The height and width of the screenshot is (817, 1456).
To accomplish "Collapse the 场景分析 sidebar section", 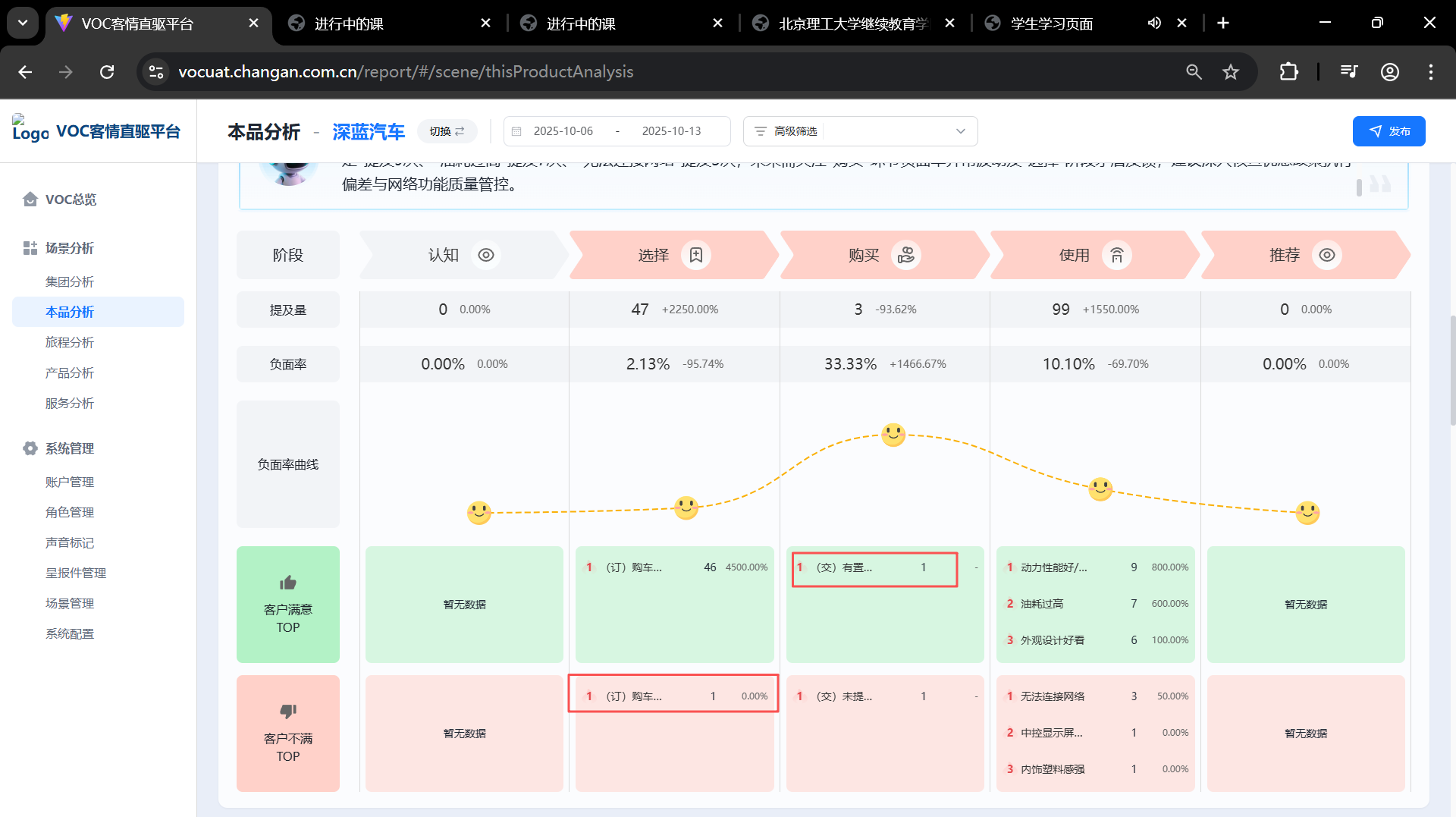I will [x=69, y=248].
